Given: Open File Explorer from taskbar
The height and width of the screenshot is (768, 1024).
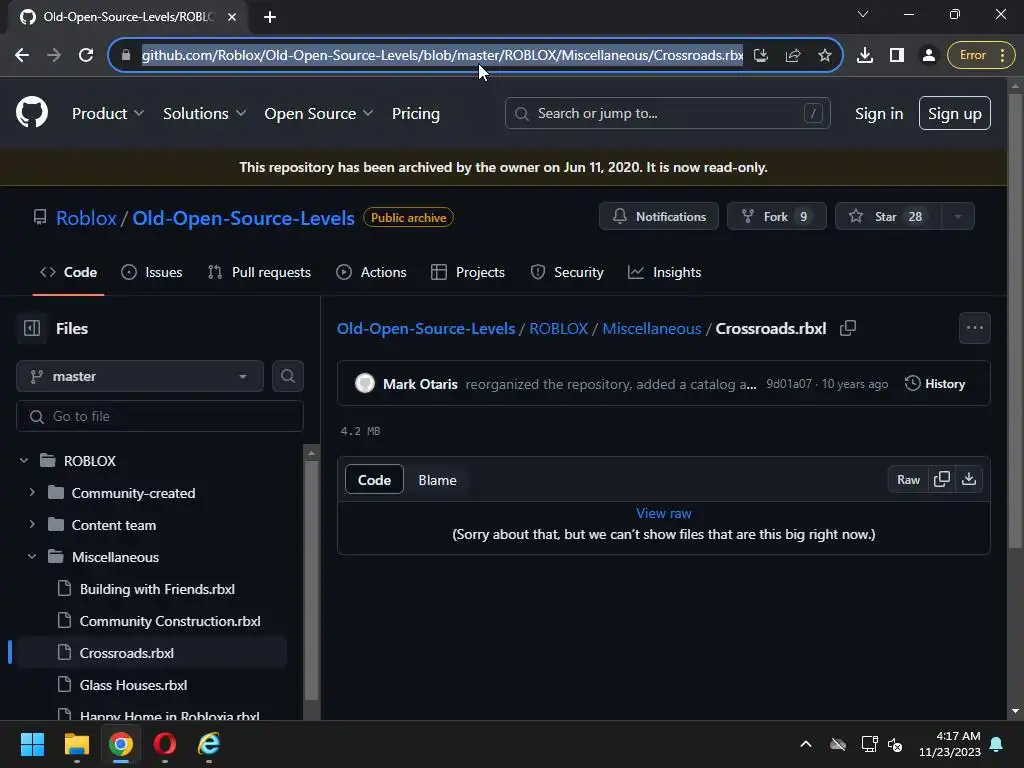Looking at the screenshot, I should (x=76, y=744).
